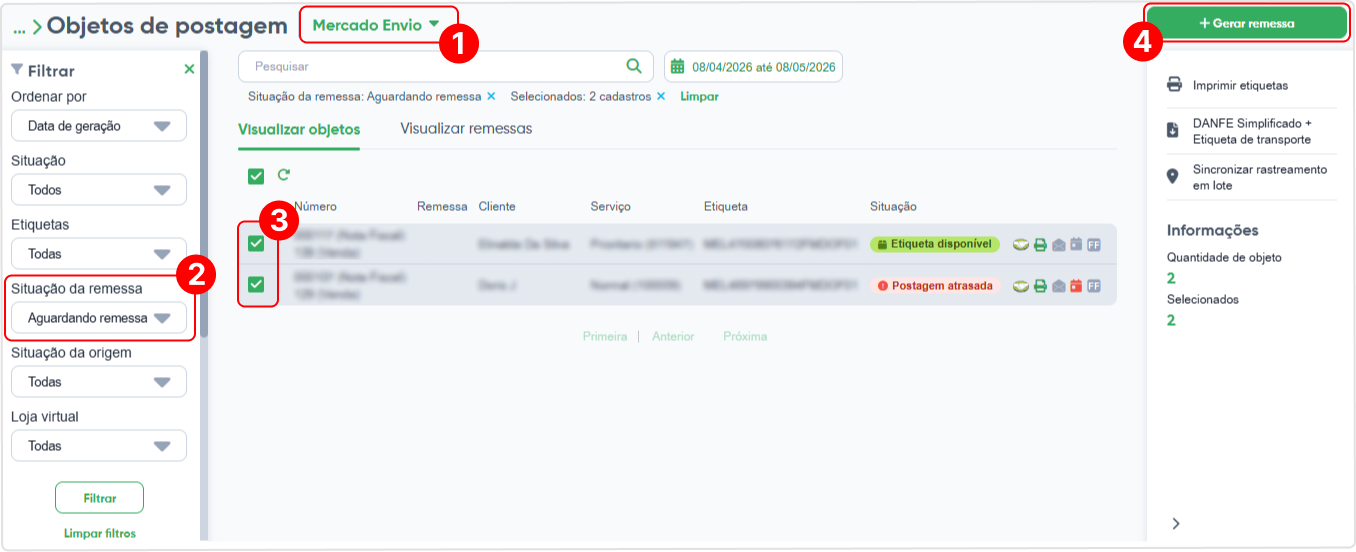Click the Serviço column header

tap(611, 207)
